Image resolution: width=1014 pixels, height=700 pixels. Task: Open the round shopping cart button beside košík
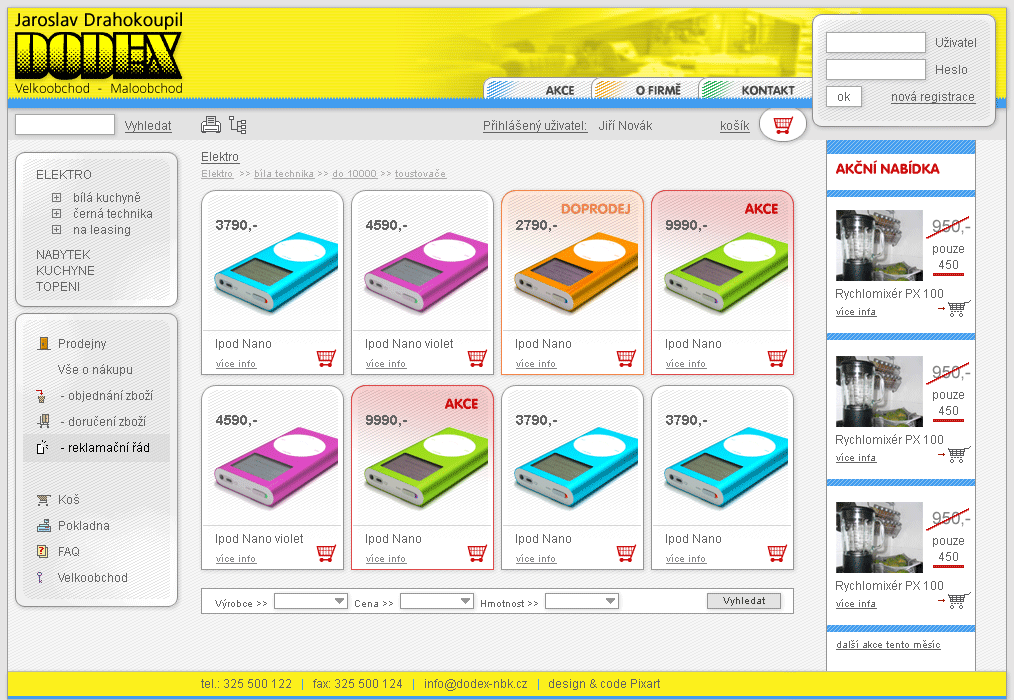(782, 125)
